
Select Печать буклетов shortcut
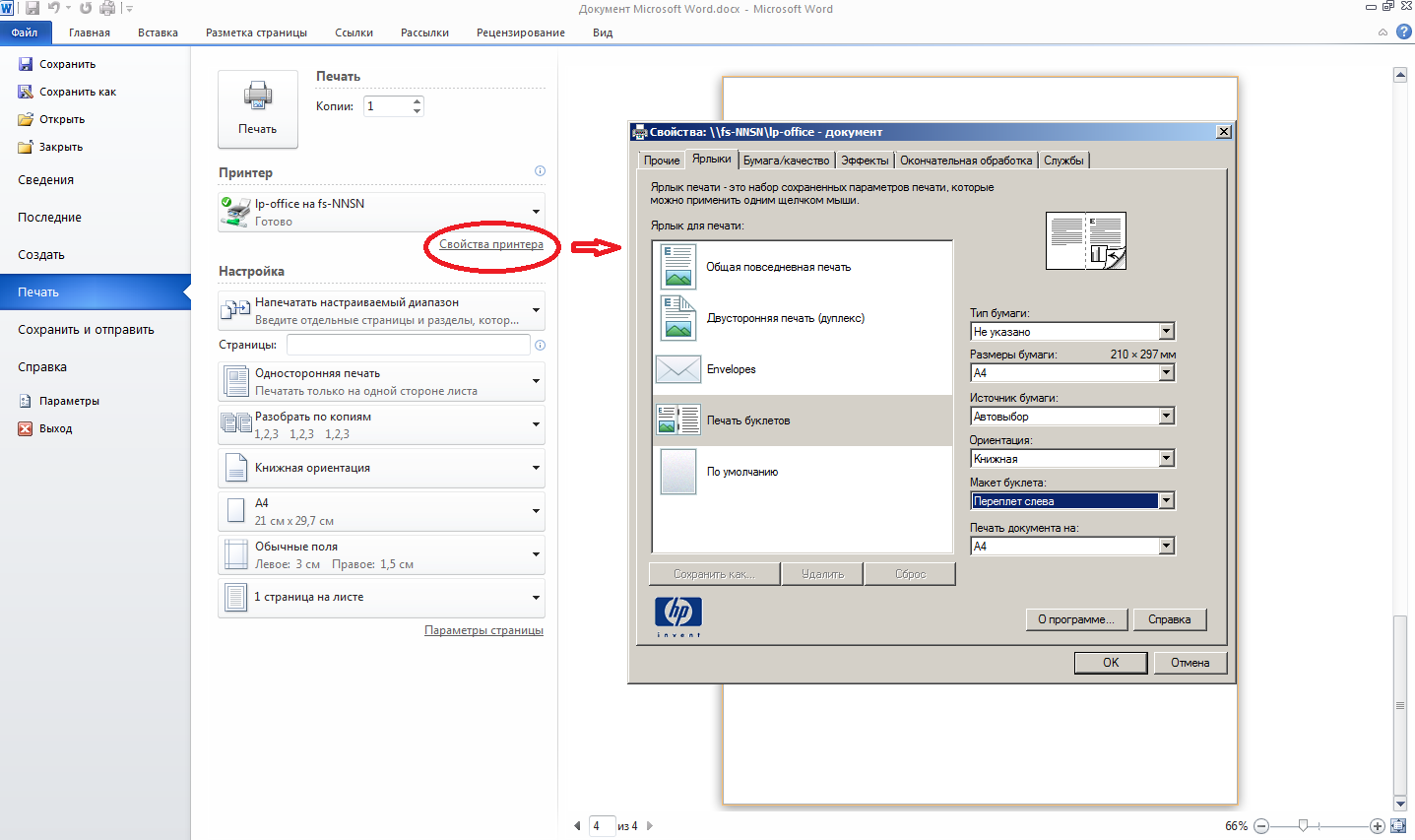click(803, 420)
